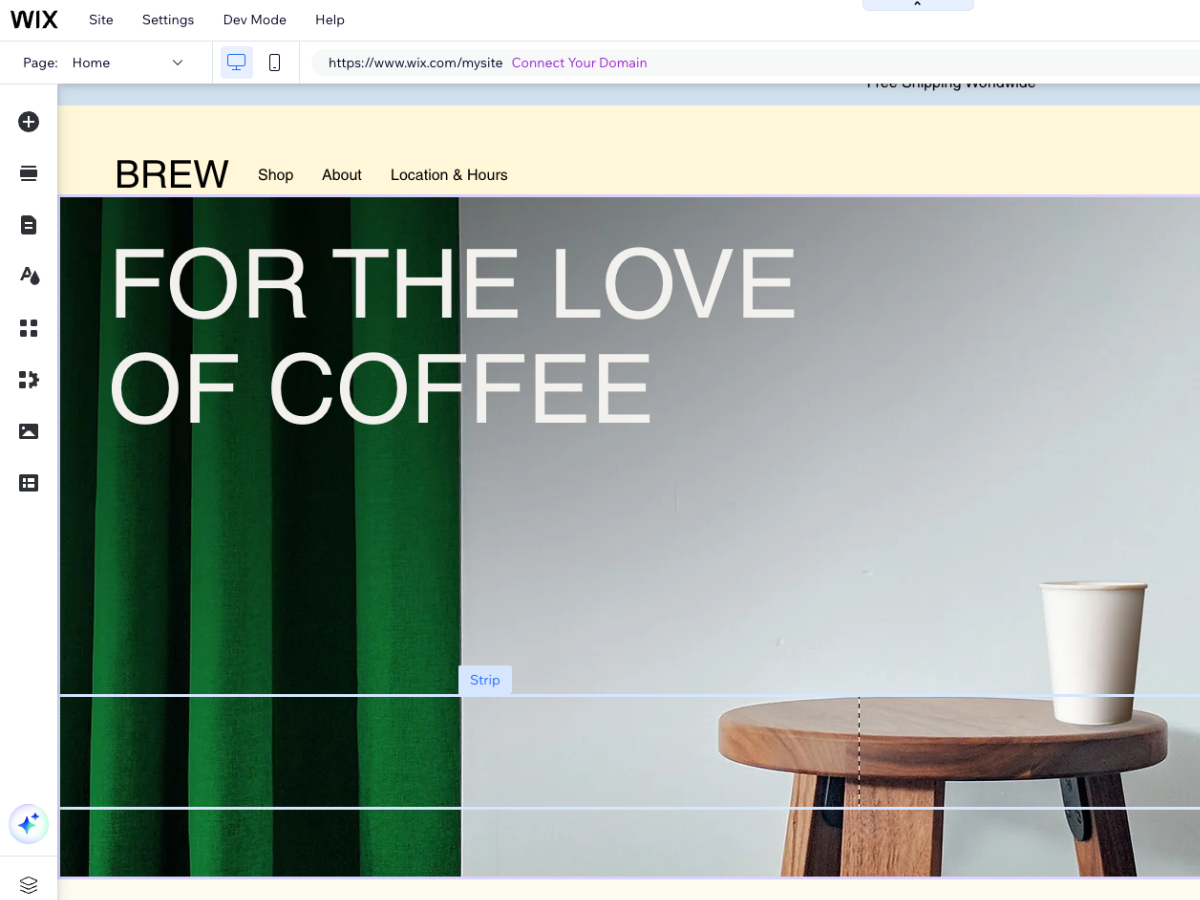
Task: Click the site URL text
Action: click(415, 62)
